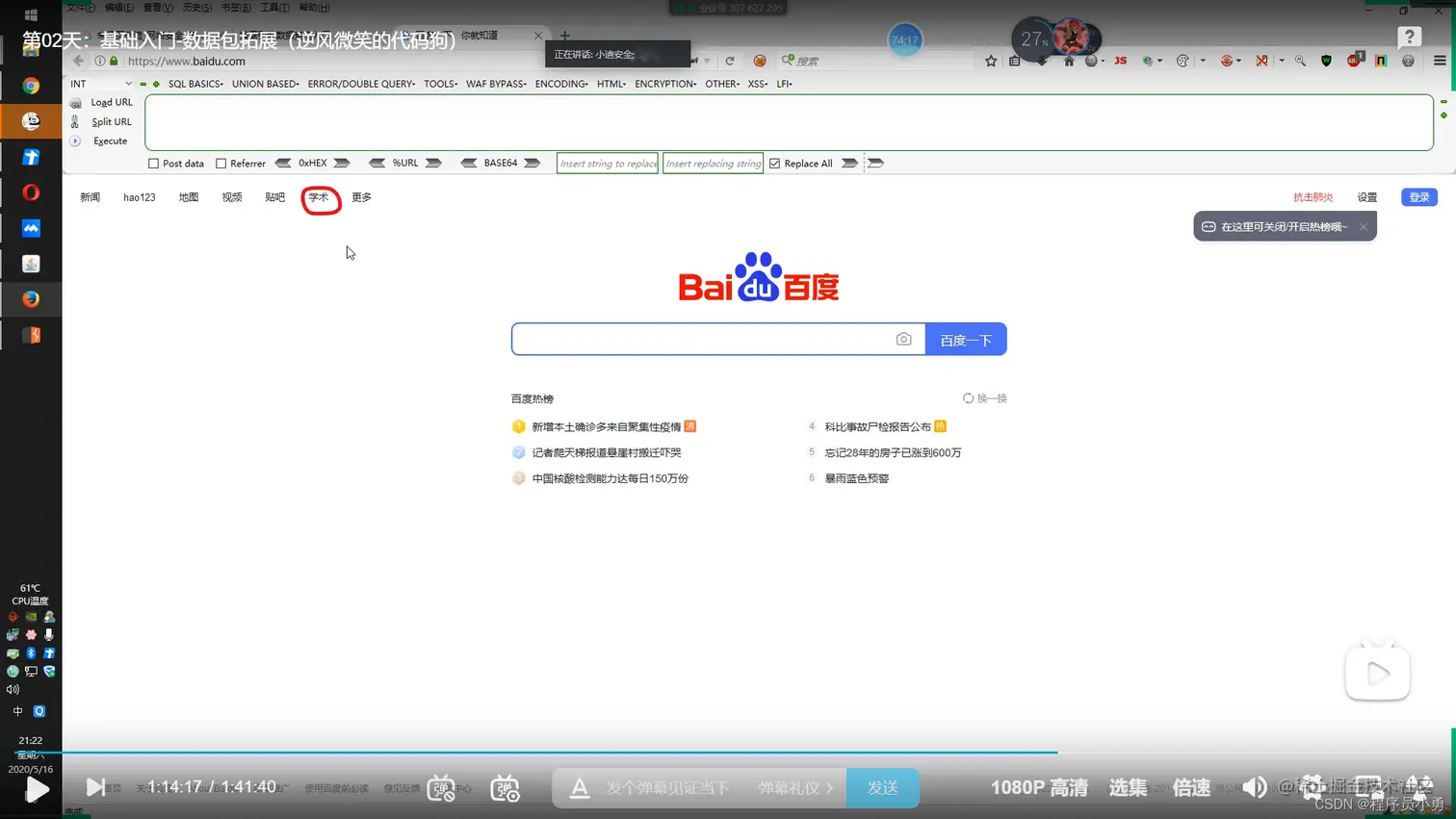This screenshot has height=819, width=1456.
Task: Open the hao123 navigation link
Action: [139, 197]
